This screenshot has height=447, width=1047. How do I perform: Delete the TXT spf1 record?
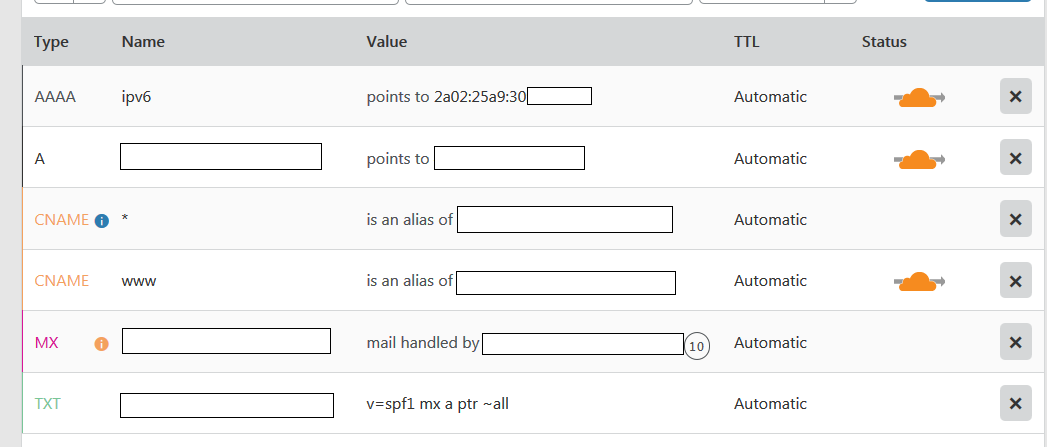click(1015, 404)
